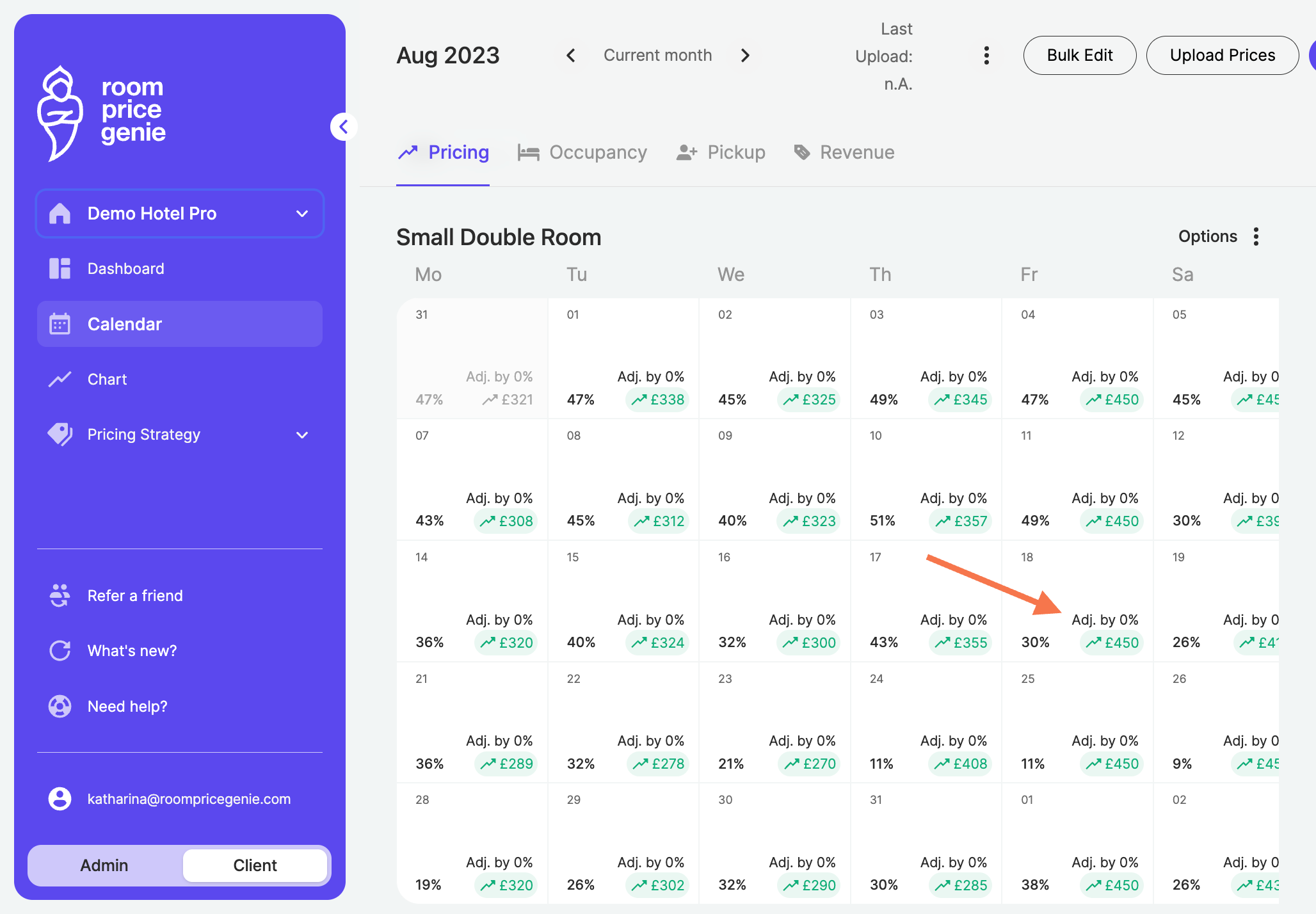The width and height of the screenshot is (1316, 914).
Task: Open Calendar from the sidebar
Action: (180, 324)
